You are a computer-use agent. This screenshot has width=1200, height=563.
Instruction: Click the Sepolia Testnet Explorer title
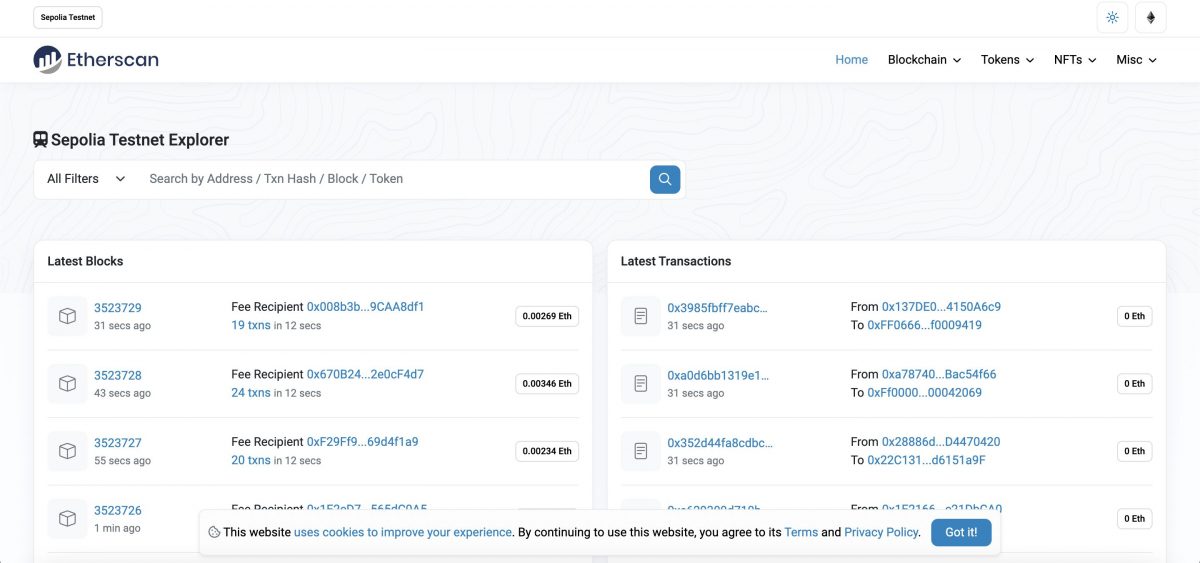140,140
